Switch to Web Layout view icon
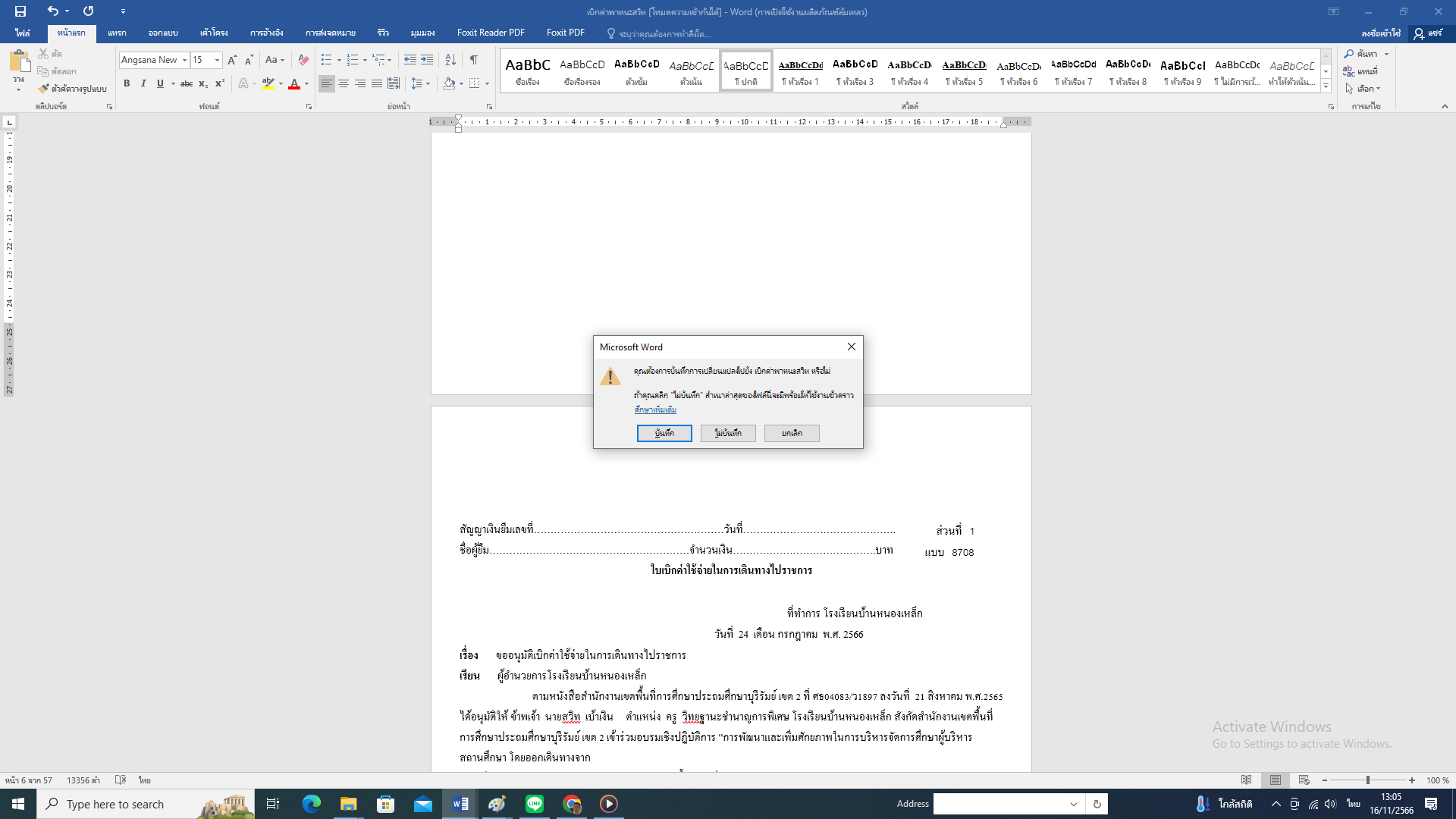 [1304, 780]
